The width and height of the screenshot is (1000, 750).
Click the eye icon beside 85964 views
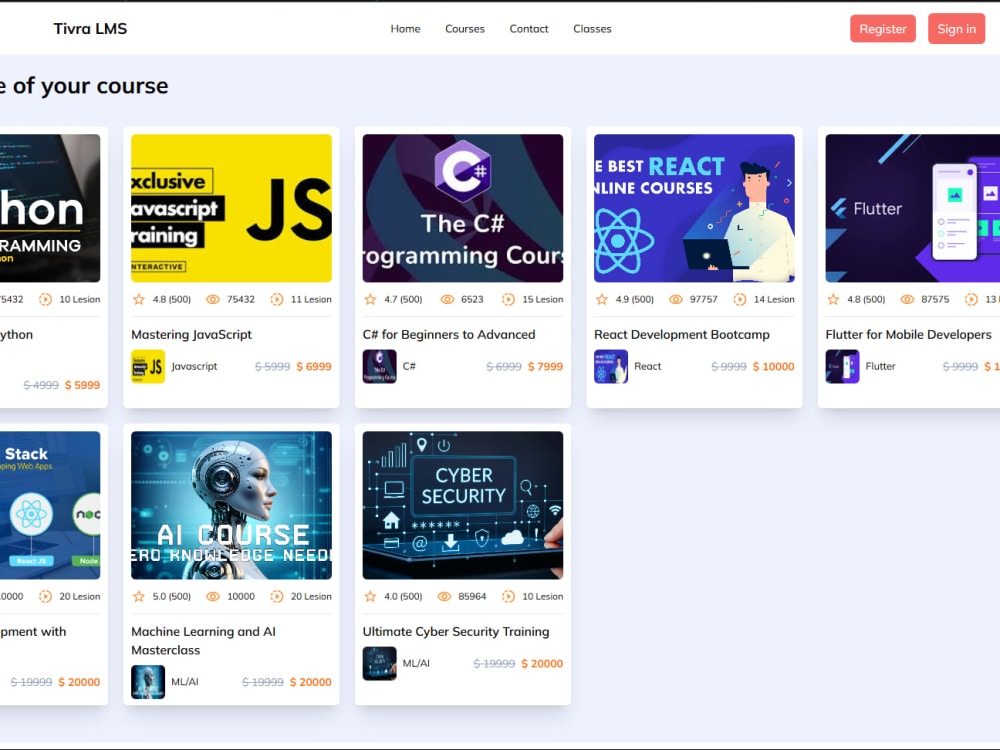[445, 596]
